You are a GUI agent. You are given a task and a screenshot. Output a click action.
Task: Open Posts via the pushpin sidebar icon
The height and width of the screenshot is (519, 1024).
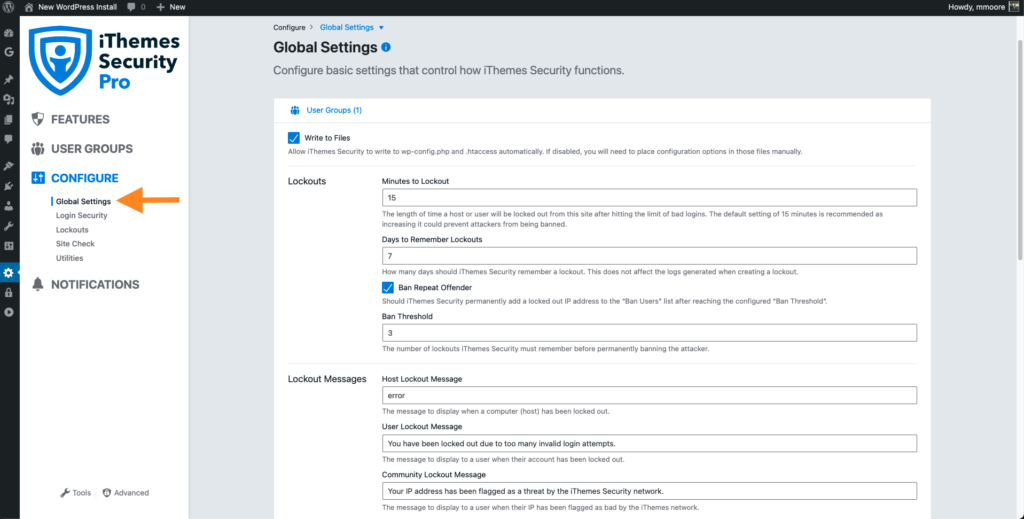(8, 80)
